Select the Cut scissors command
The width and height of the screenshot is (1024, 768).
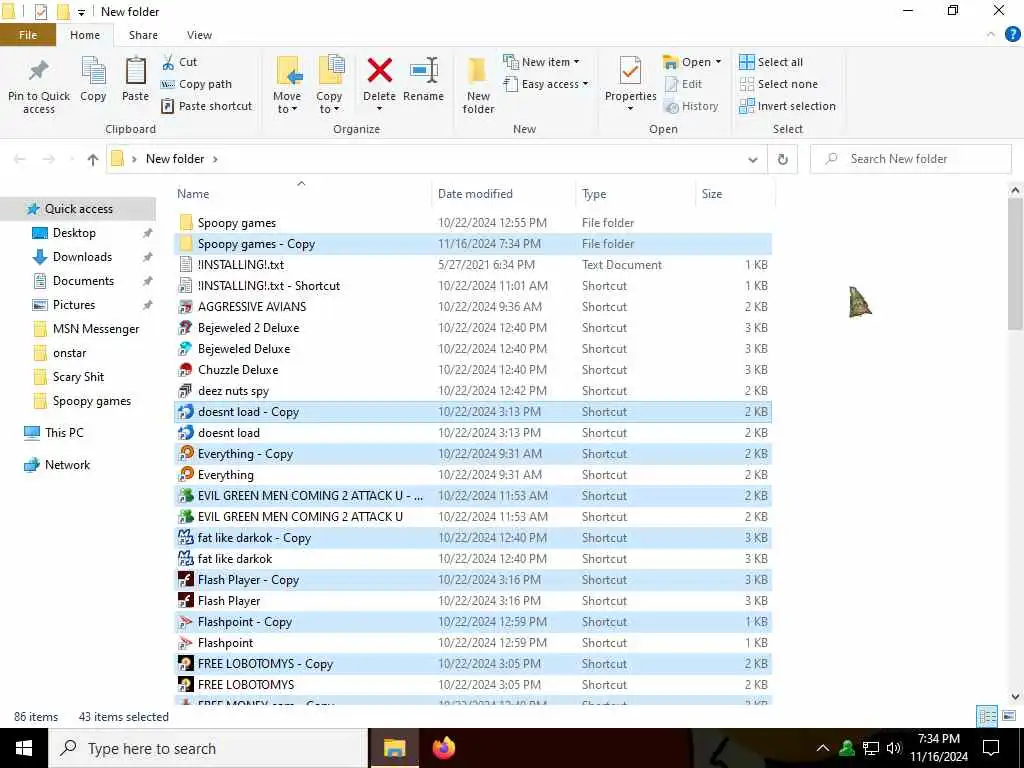[x=179, y=62]
